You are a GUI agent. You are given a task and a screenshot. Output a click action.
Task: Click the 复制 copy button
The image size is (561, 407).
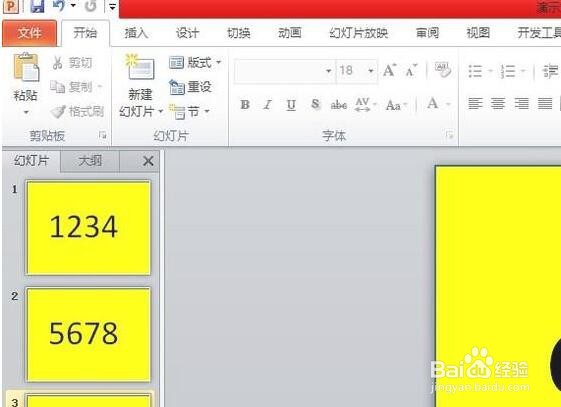tap(72, 87)
